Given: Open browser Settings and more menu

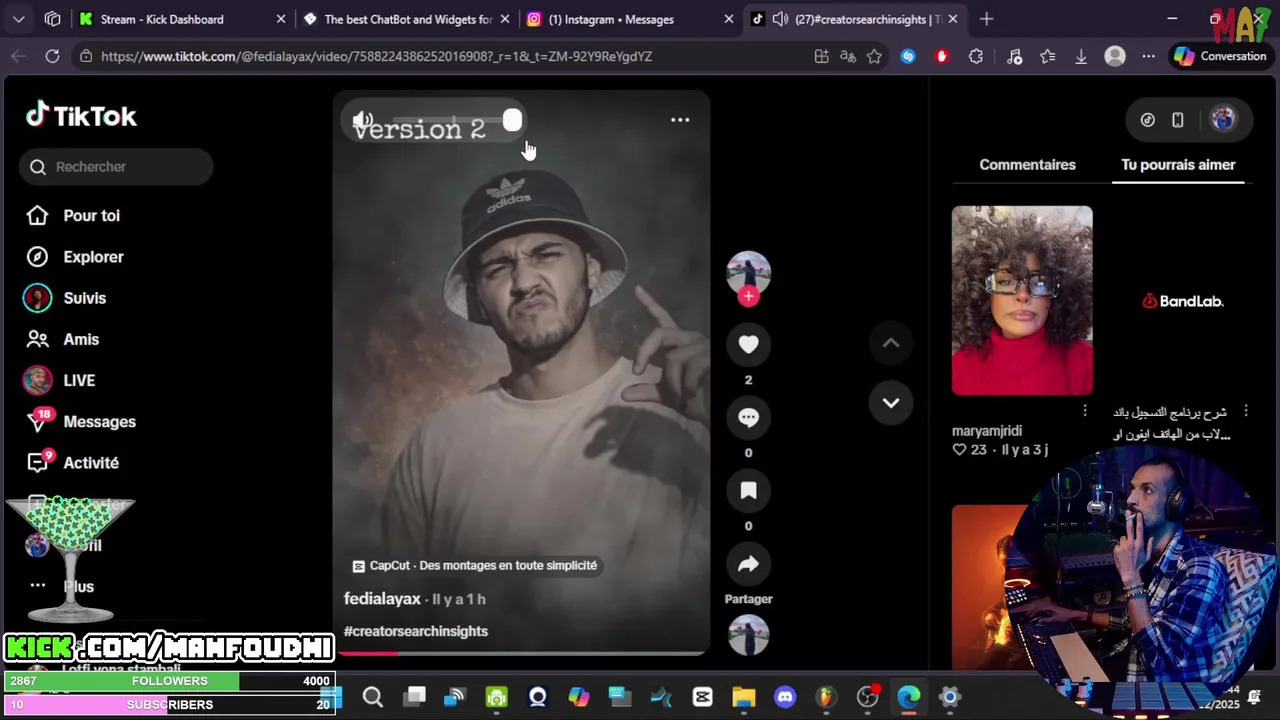Looking at the screenshot, I should coord(1149,57).
